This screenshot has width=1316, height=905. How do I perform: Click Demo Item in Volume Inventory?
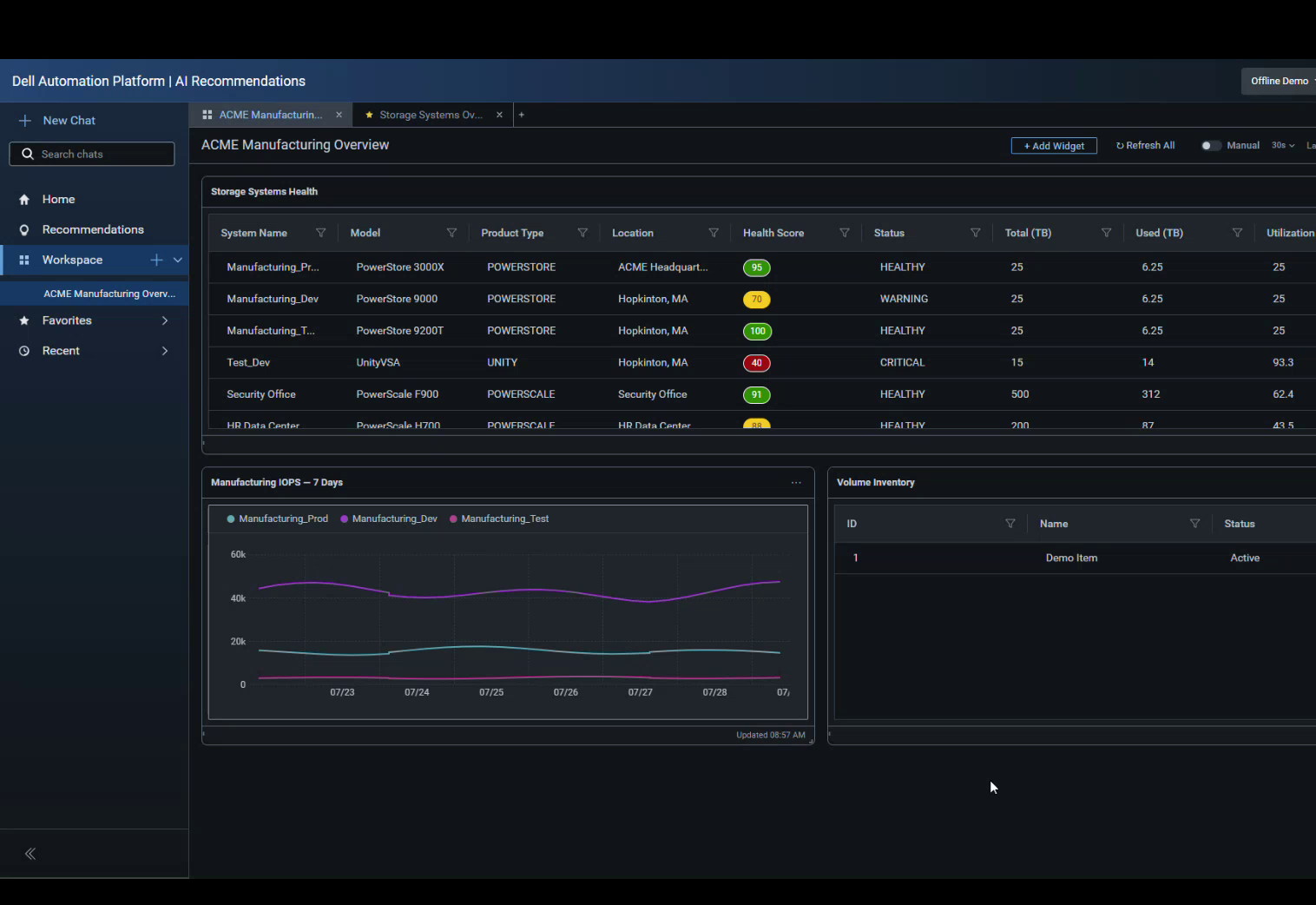[x=1071, y=558]
